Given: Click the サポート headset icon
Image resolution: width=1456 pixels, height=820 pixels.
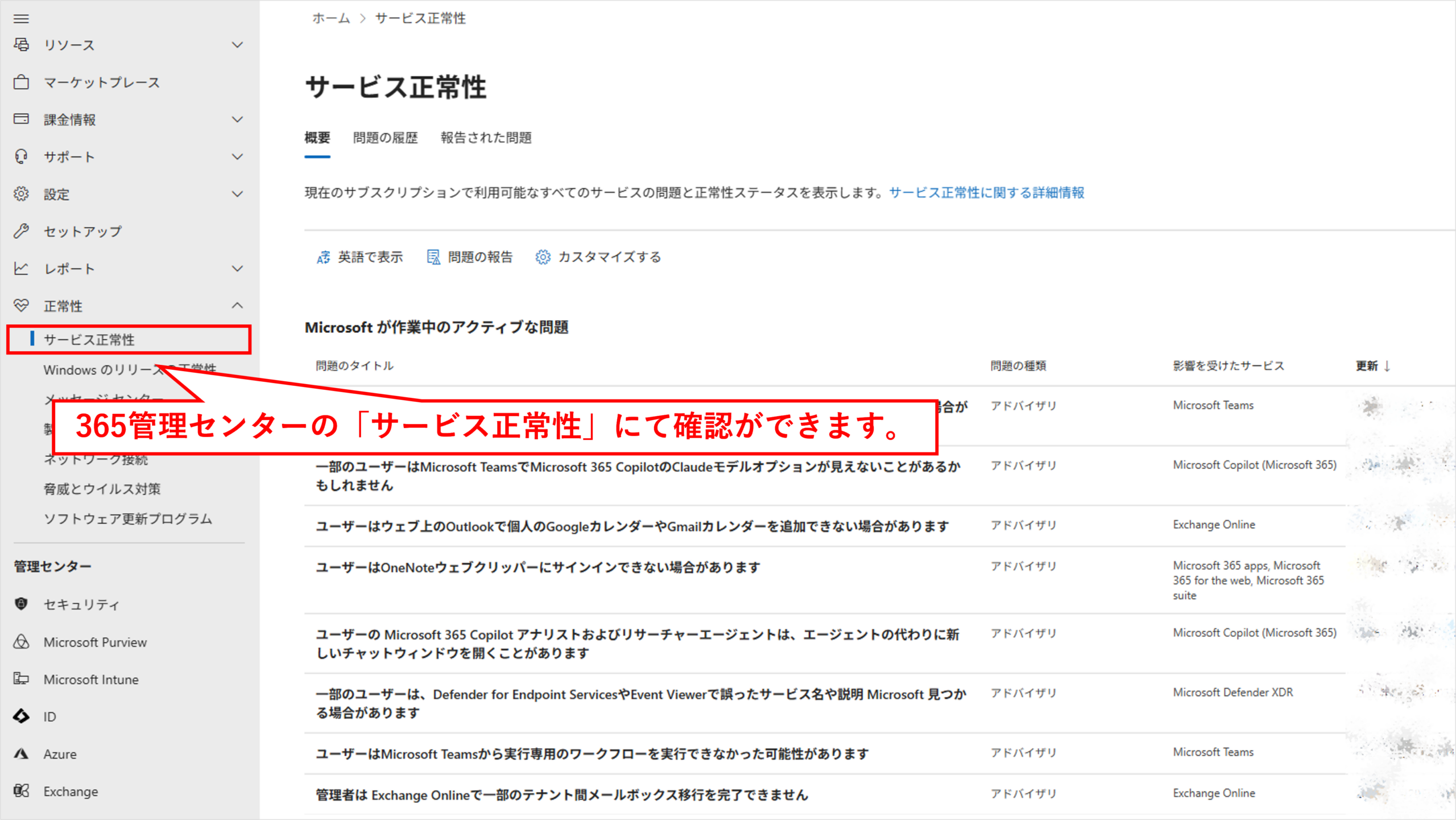Looking at the screenshot, I should pyautogui.click(x=22, y=156).
